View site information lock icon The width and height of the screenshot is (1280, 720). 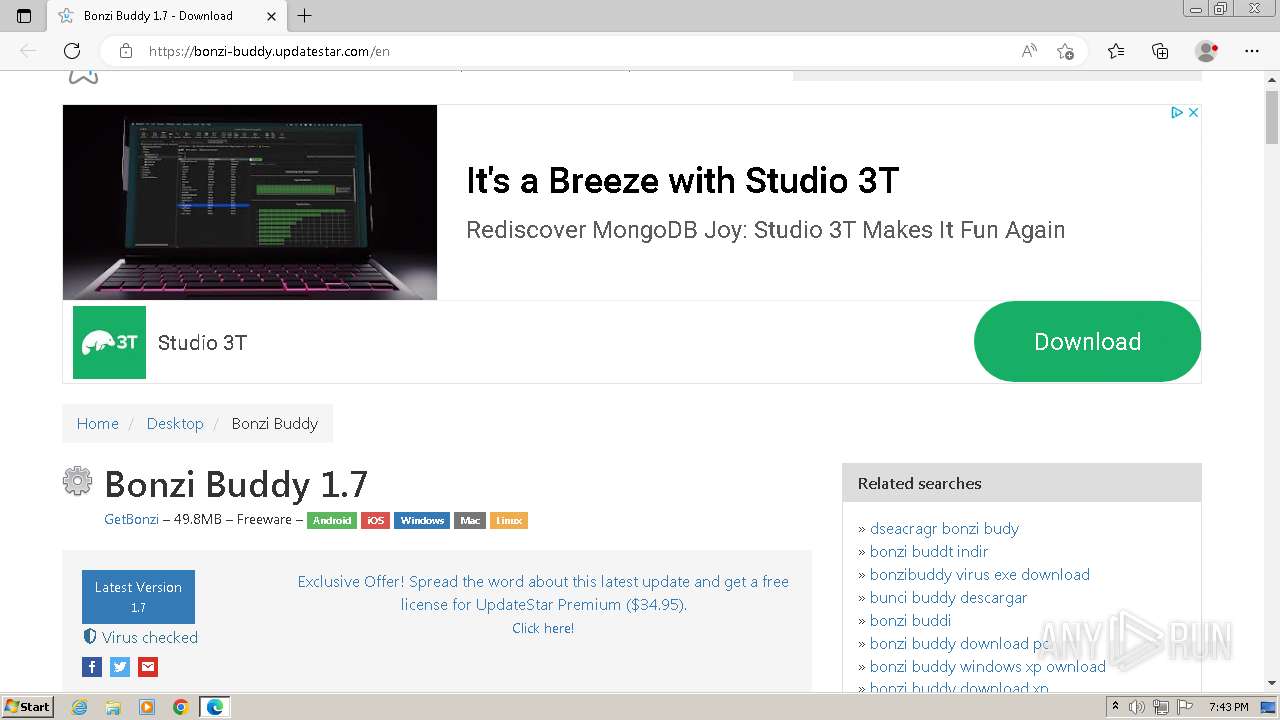(x=126, y=51)
